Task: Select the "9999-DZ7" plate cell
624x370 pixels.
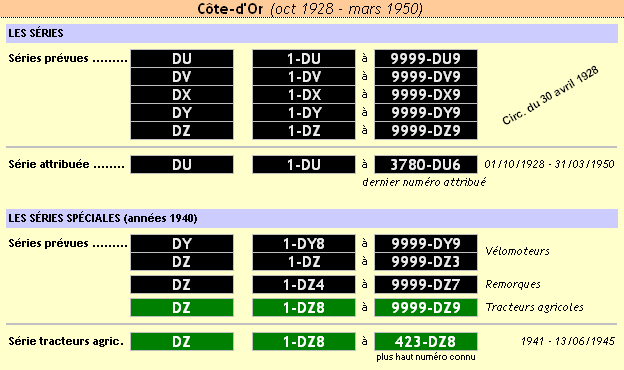Action: pyautogui.click(x=425, y=284)
